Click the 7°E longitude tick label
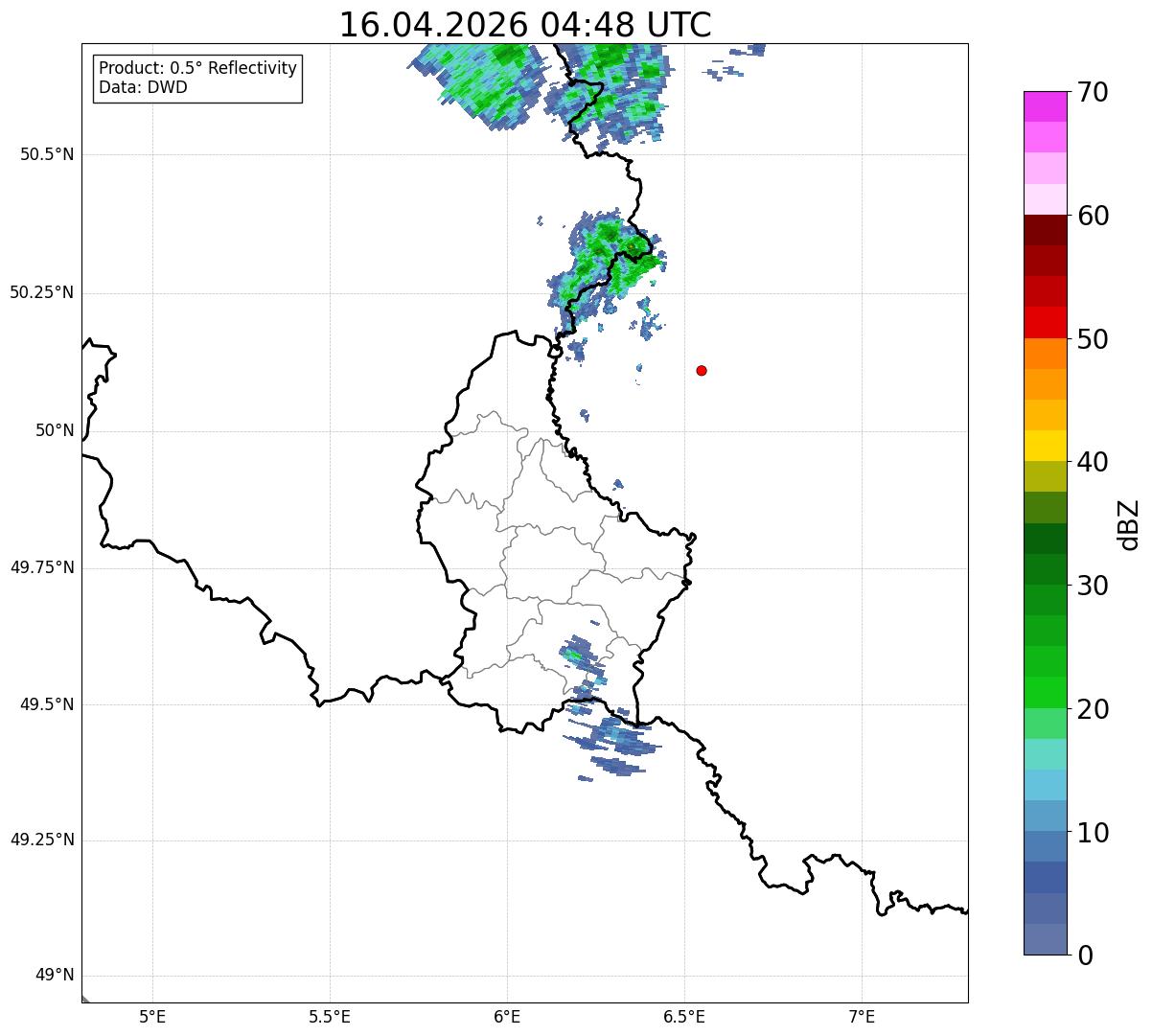The width and height of the screenshot is (1152, 1036). (863, 1016)
